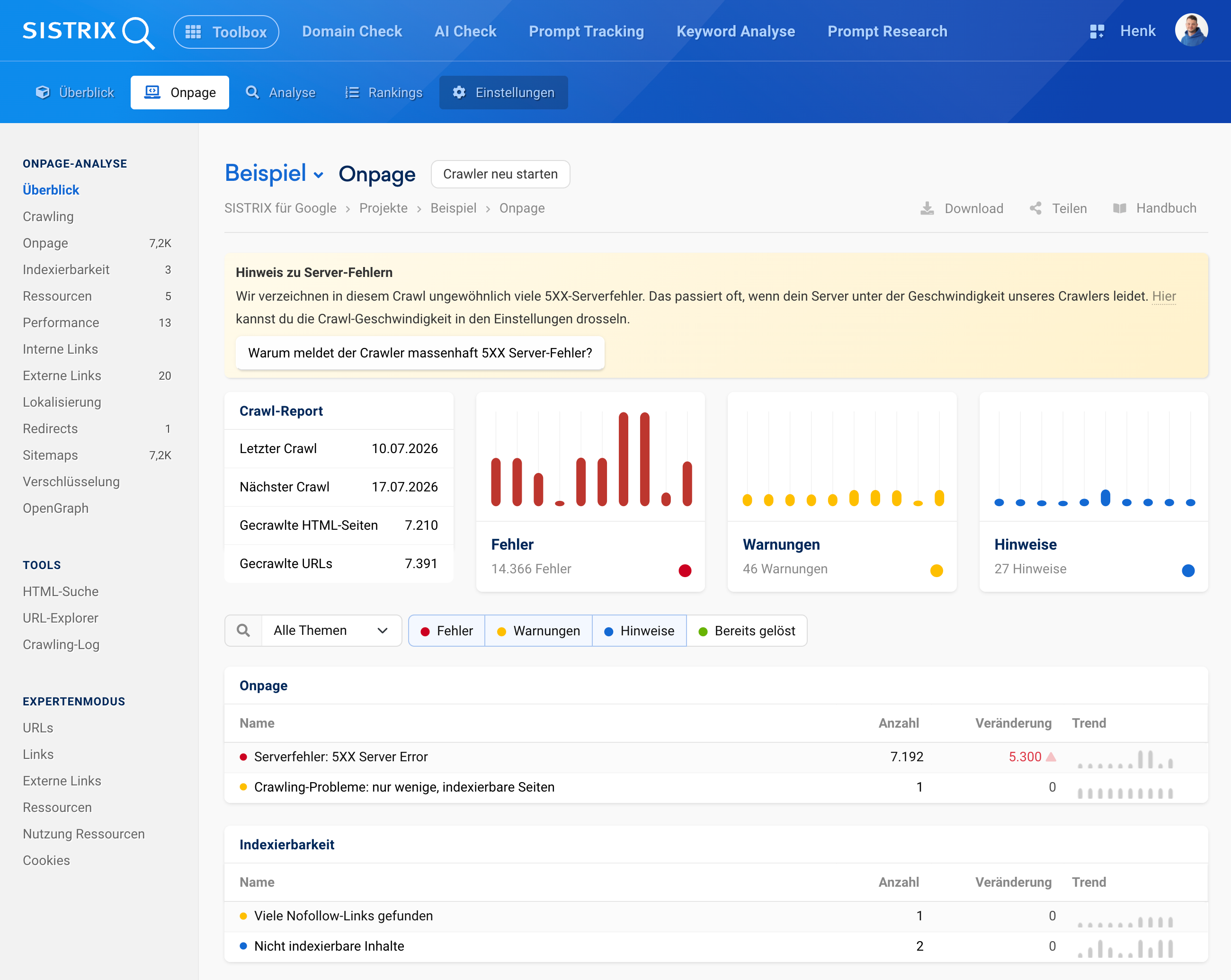Open Performance in the sidebar

[61, 322]
